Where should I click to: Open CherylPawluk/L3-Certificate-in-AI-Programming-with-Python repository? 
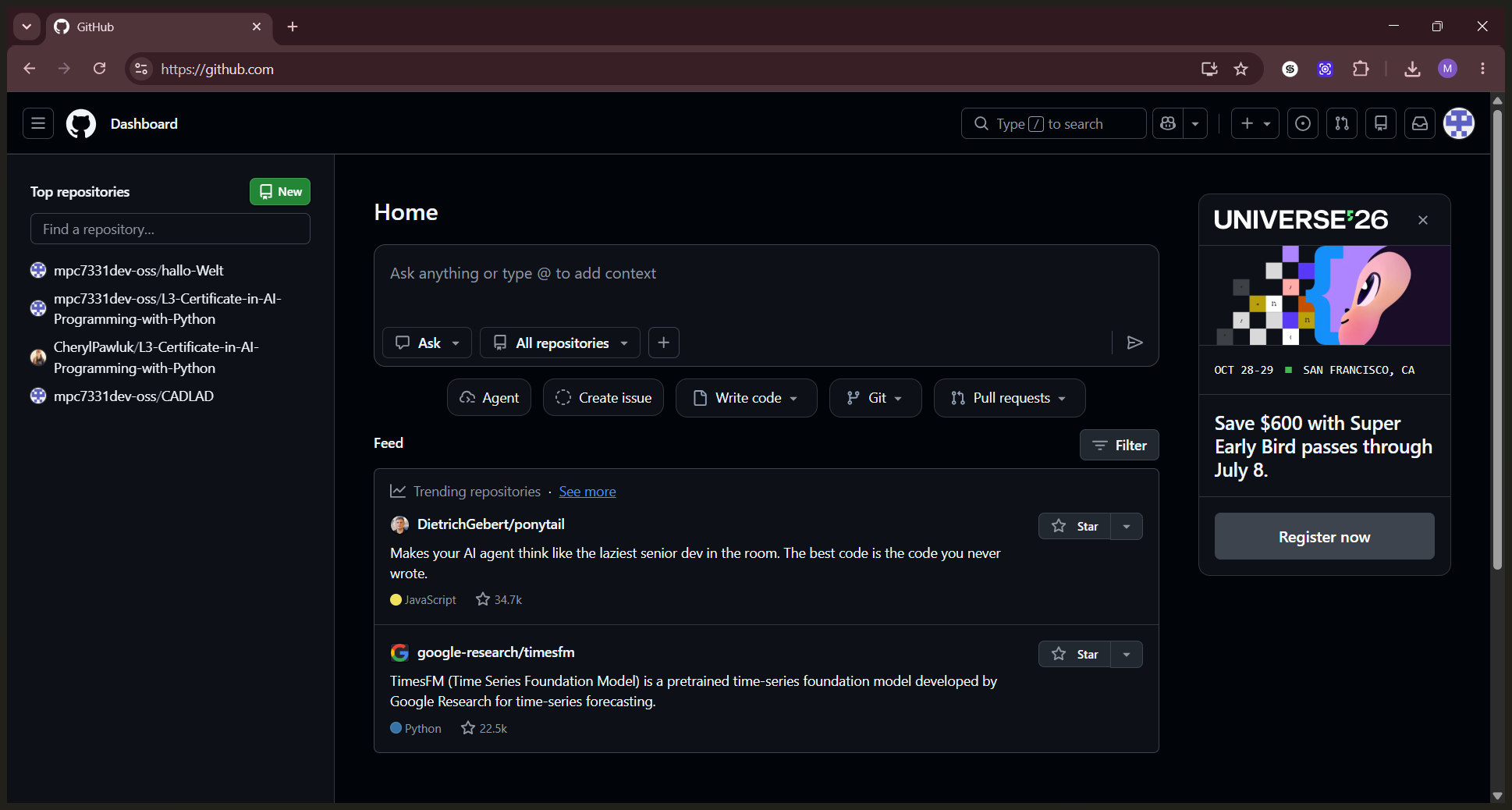click(156, 357)
